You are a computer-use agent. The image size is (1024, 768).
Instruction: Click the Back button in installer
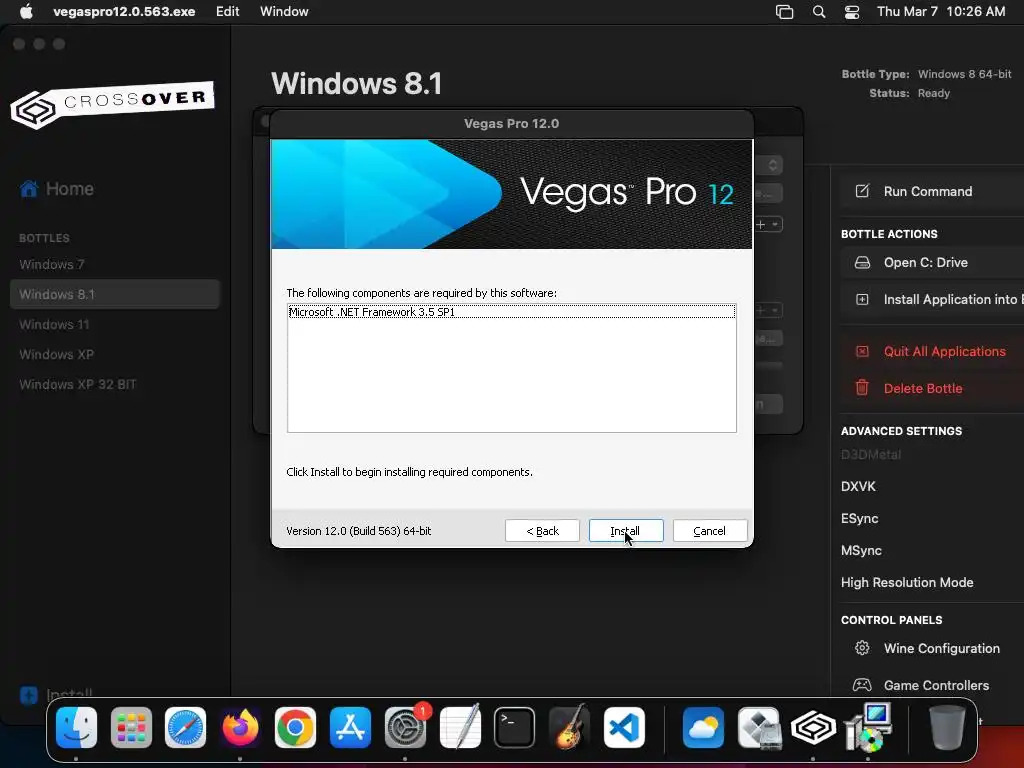click(x=542, y=531)
